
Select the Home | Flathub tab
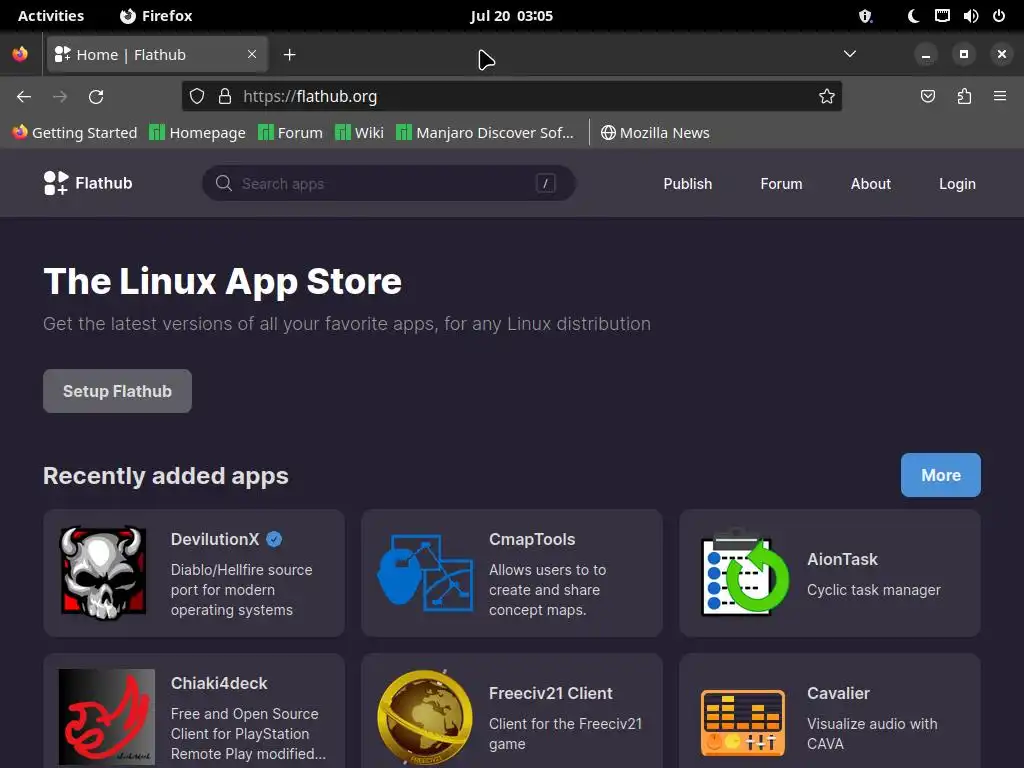pyautogui.click(x=157, y=54)
